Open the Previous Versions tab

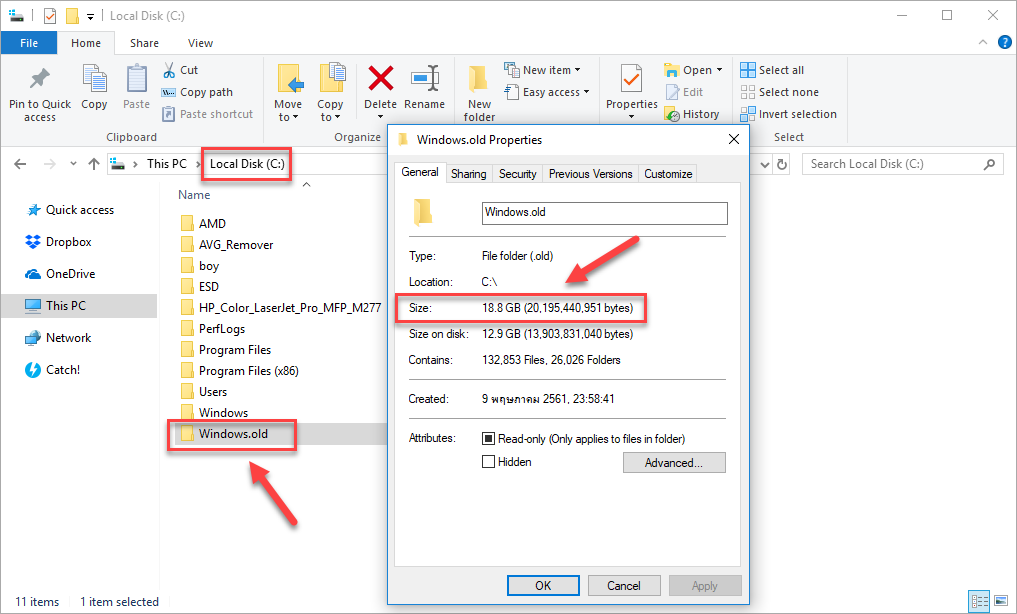tap(590, 174)
